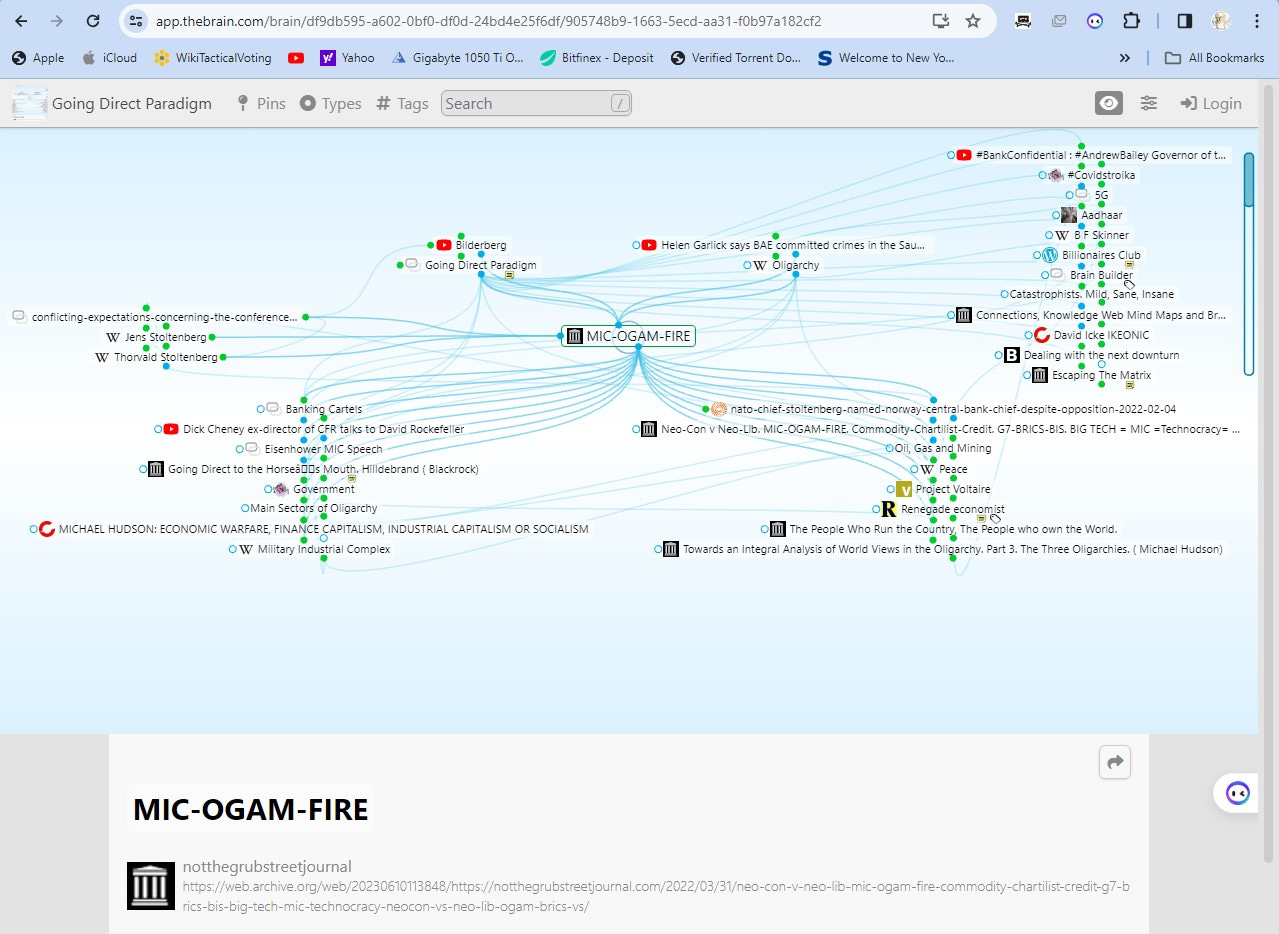Open the Escaping The Matrix thought
Viewport: 1279px width, 934px height.
click(x=1101, y=375)
